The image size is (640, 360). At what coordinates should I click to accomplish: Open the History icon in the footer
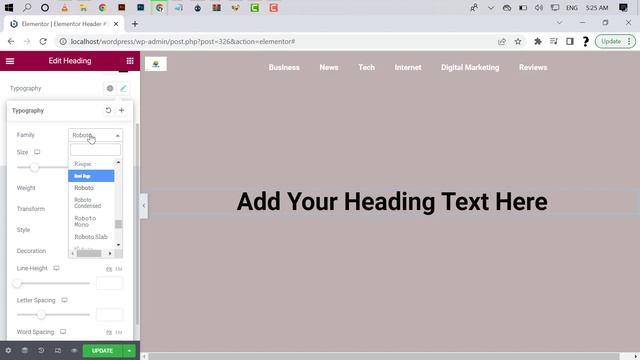(41, 351)
